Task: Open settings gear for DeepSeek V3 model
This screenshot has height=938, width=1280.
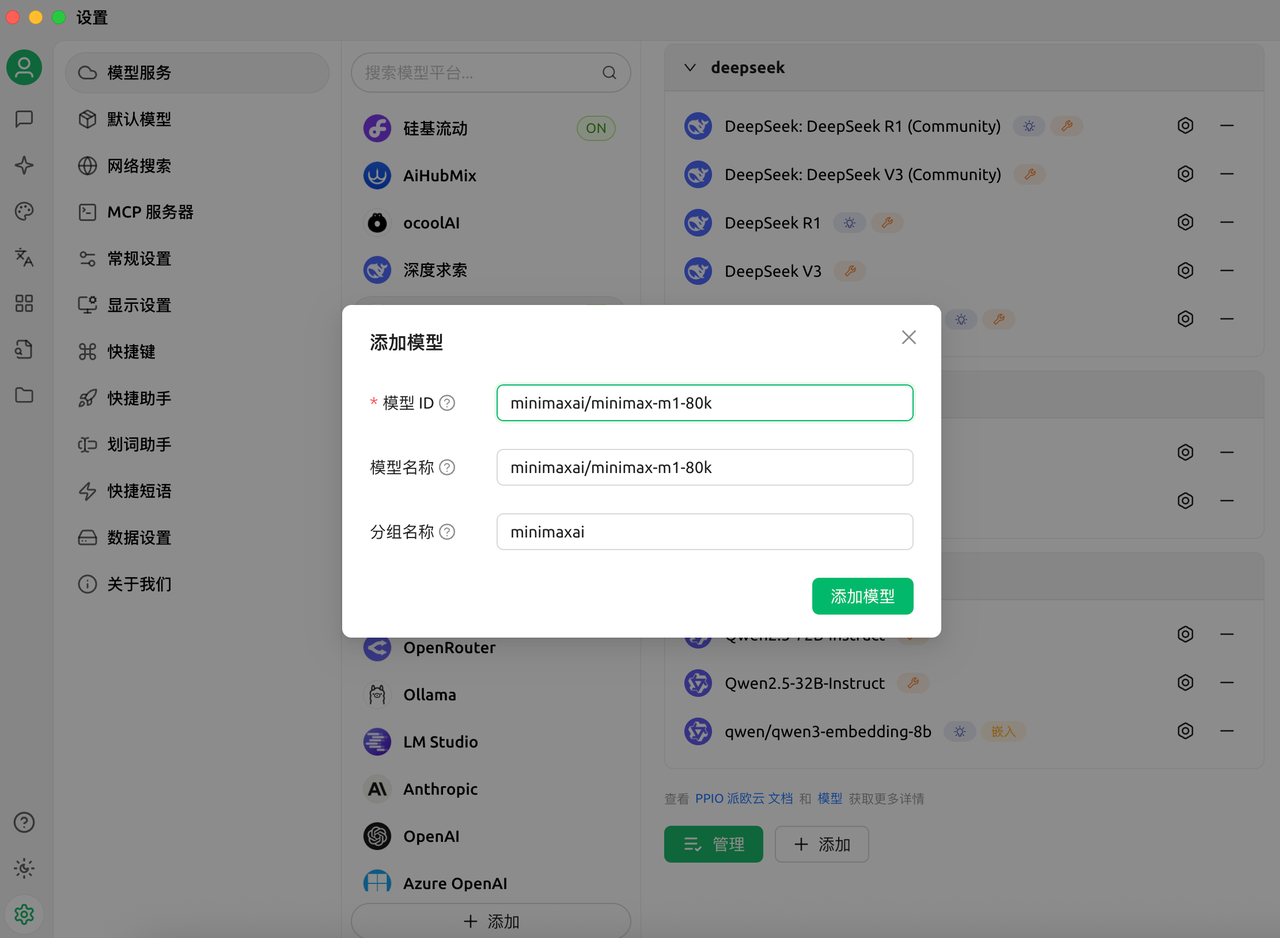Action: coord(1185,270)
